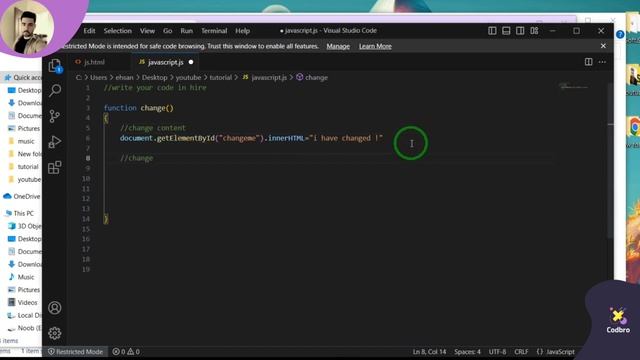The width and height of the screenshot is (640, 360).
Task: Click line number 14 in the gutter
Action: coord(86,219)
